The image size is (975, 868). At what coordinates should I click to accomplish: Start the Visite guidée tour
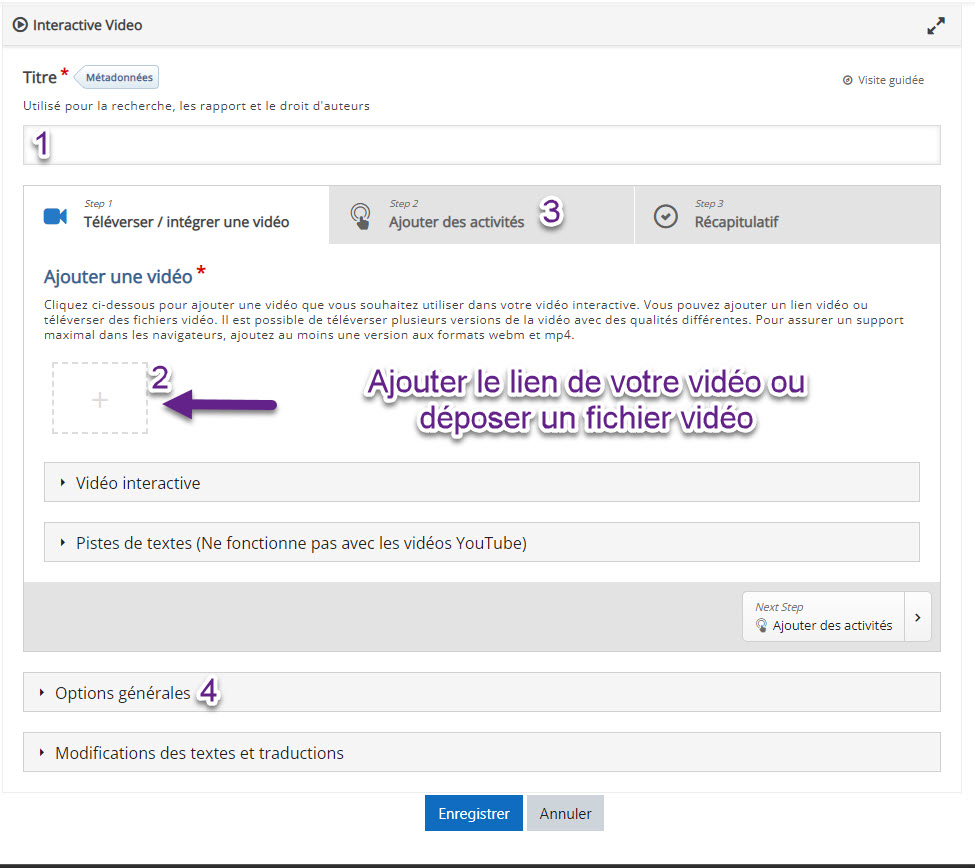coord(884,80)
